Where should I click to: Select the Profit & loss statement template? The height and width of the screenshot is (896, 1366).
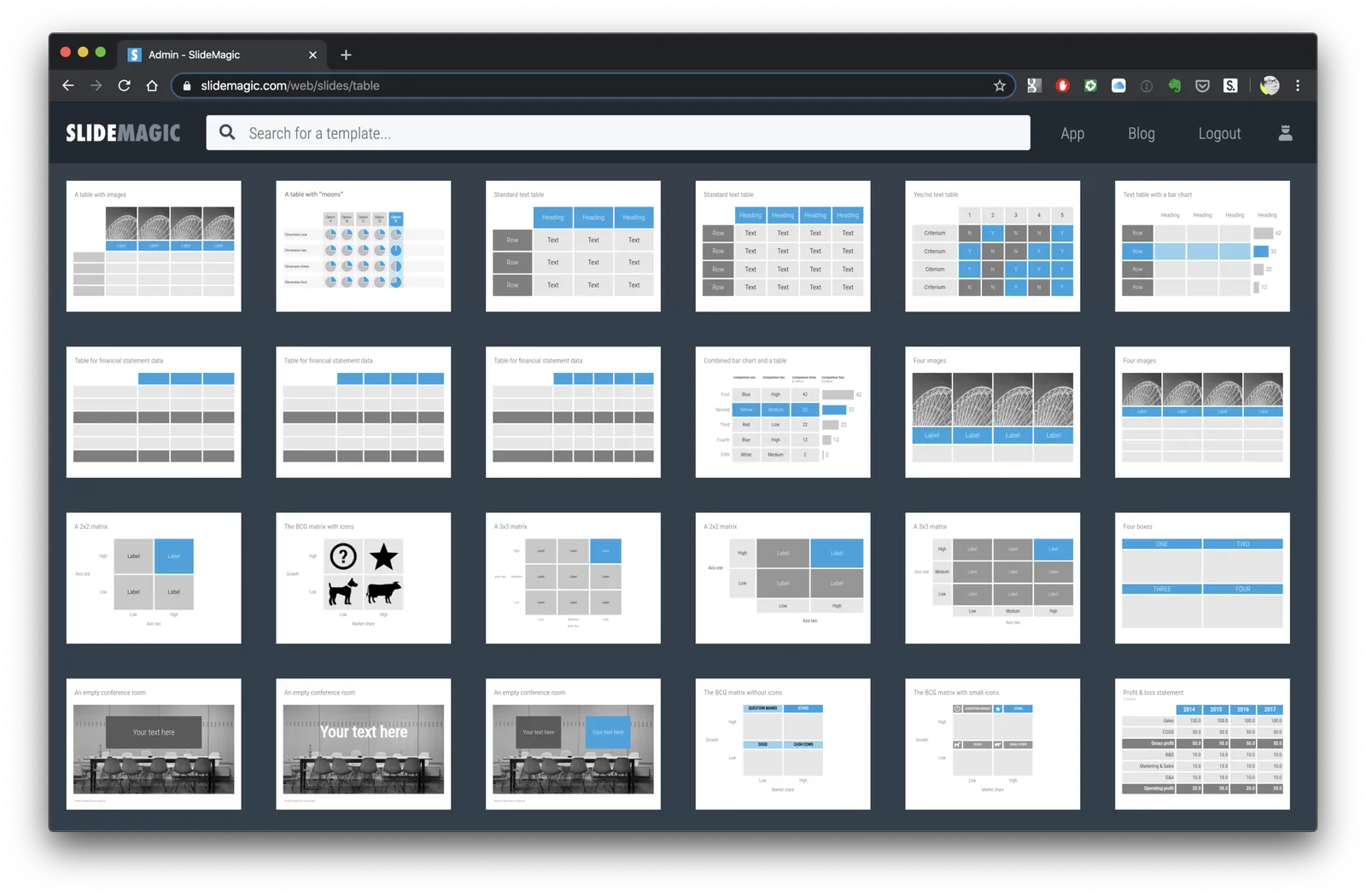pyautogui.click(x=1202, y=744)
